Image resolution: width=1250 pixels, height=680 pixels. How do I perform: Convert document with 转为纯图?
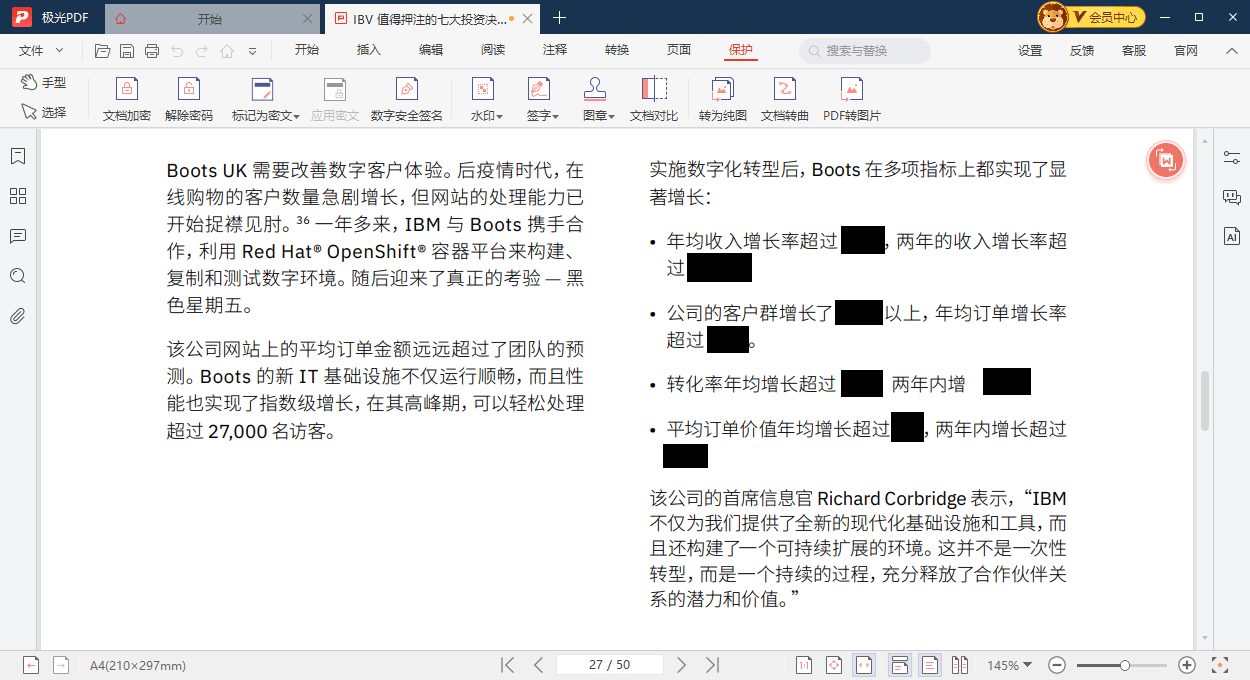723,100
